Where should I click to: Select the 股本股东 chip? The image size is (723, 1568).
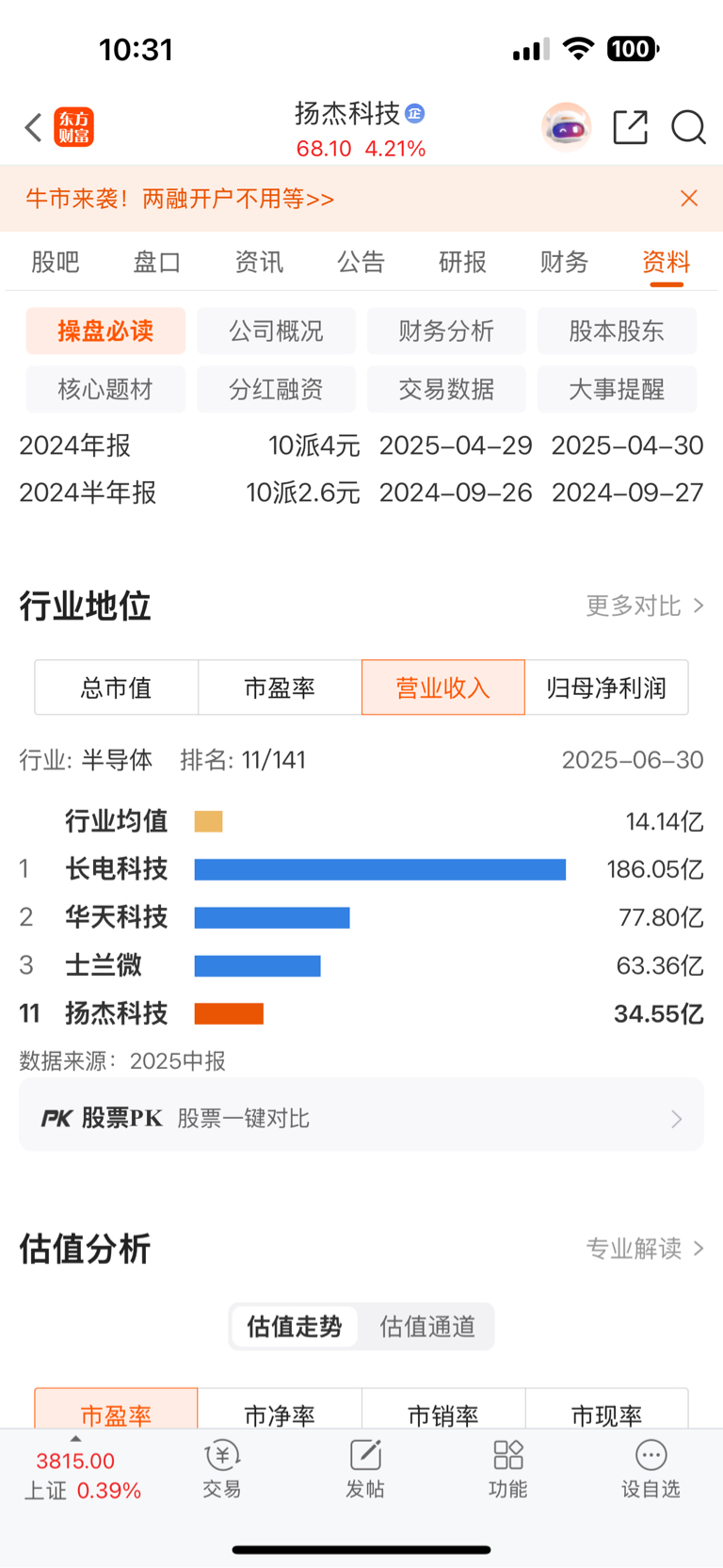pyautogui.click(x=617, y=331)
